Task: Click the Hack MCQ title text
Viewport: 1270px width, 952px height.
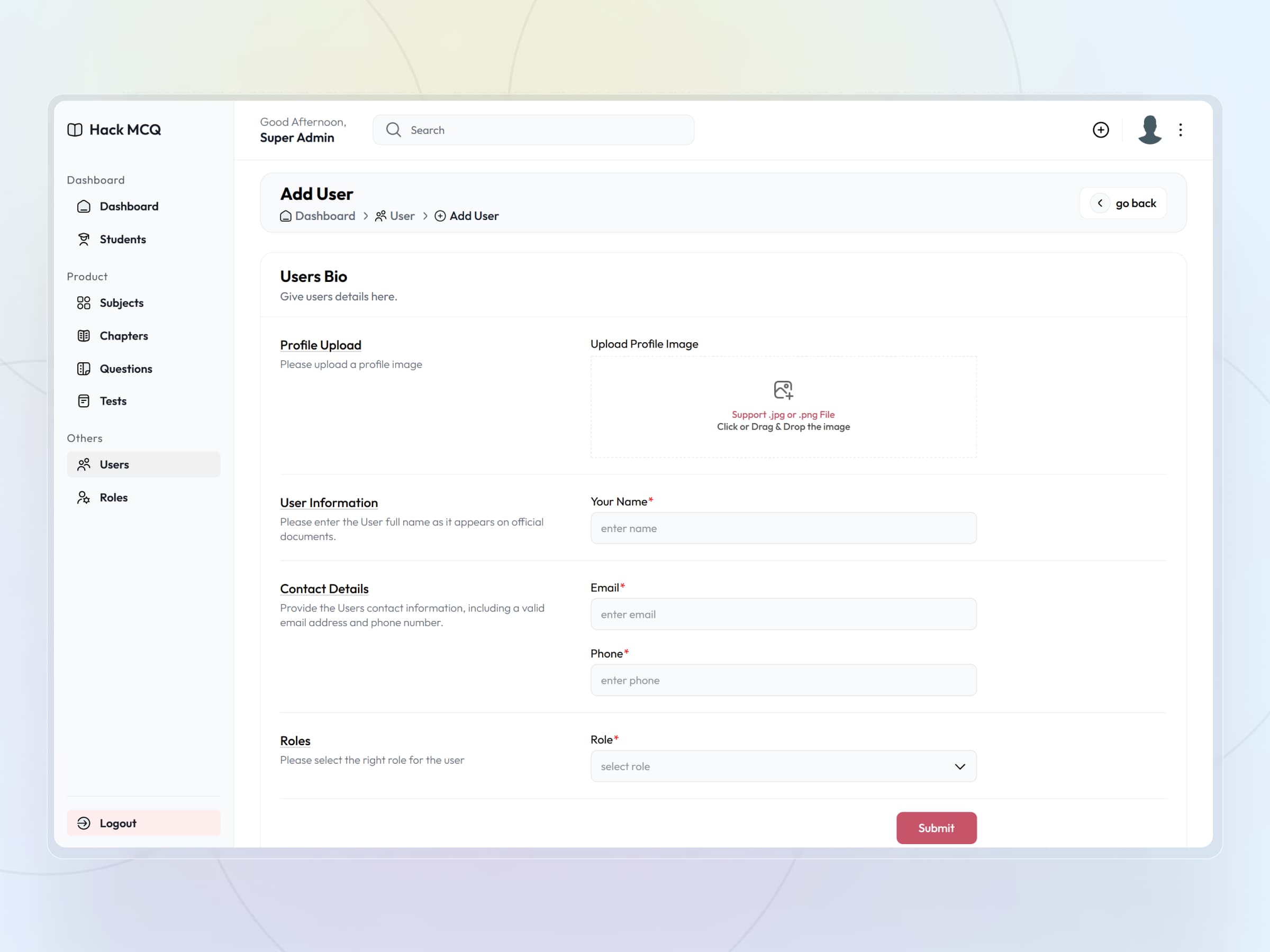Action: point(125,130)
